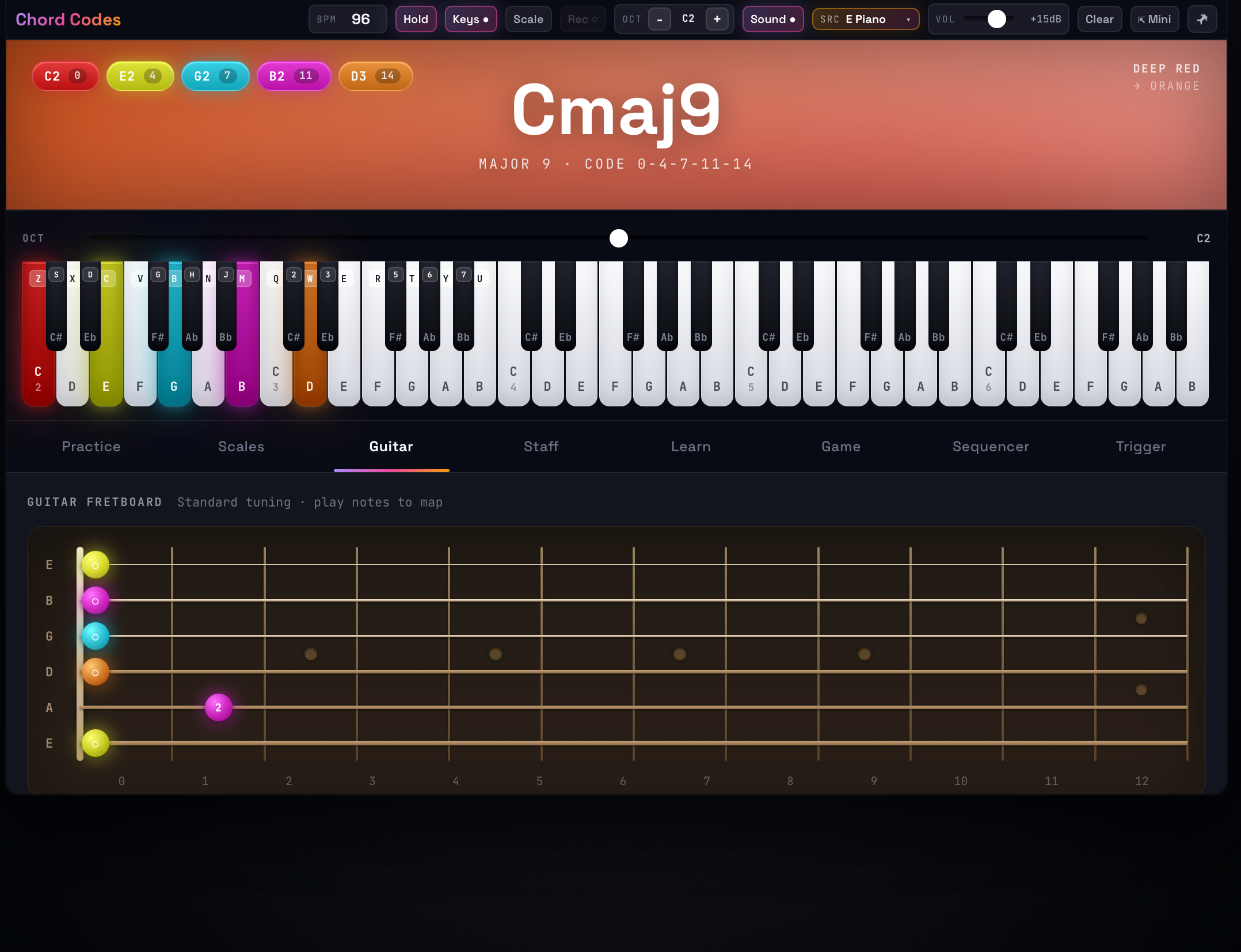
Task: Open the Game tab
Action: [x=841, y=447]
